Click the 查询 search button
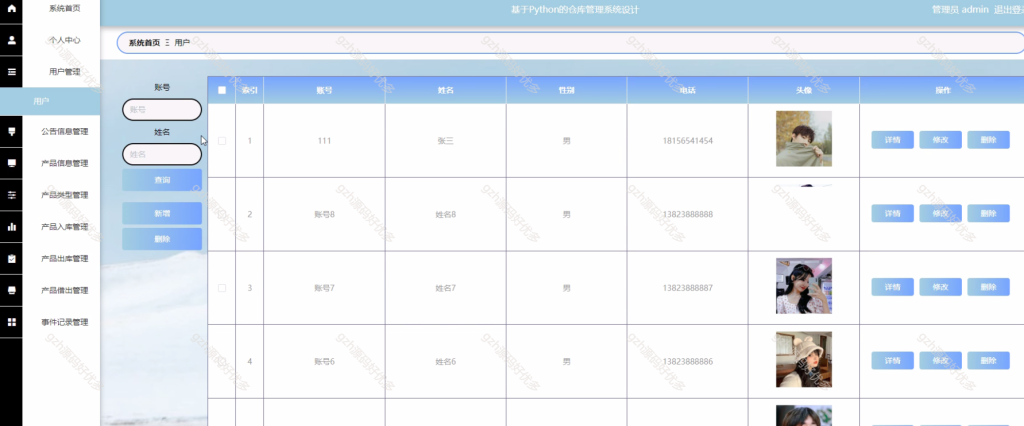Image resolution: width=1024 pixels, height=426 pixels. (162, 180)
